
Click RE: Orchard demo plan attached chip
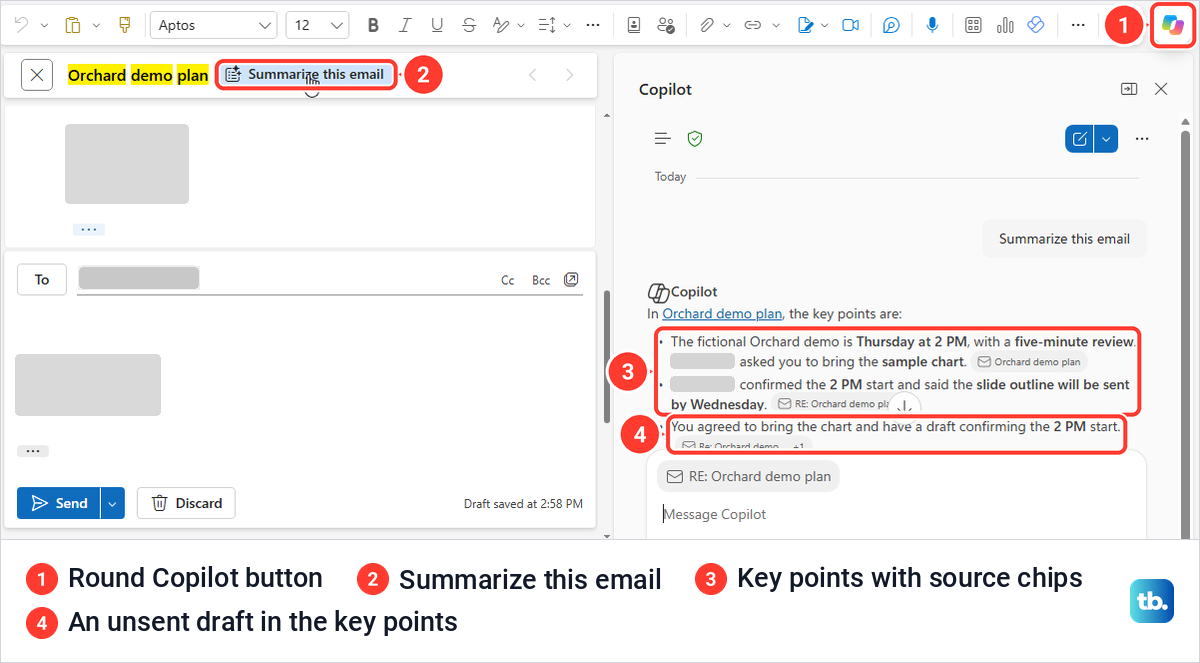(x=748, y=476)
